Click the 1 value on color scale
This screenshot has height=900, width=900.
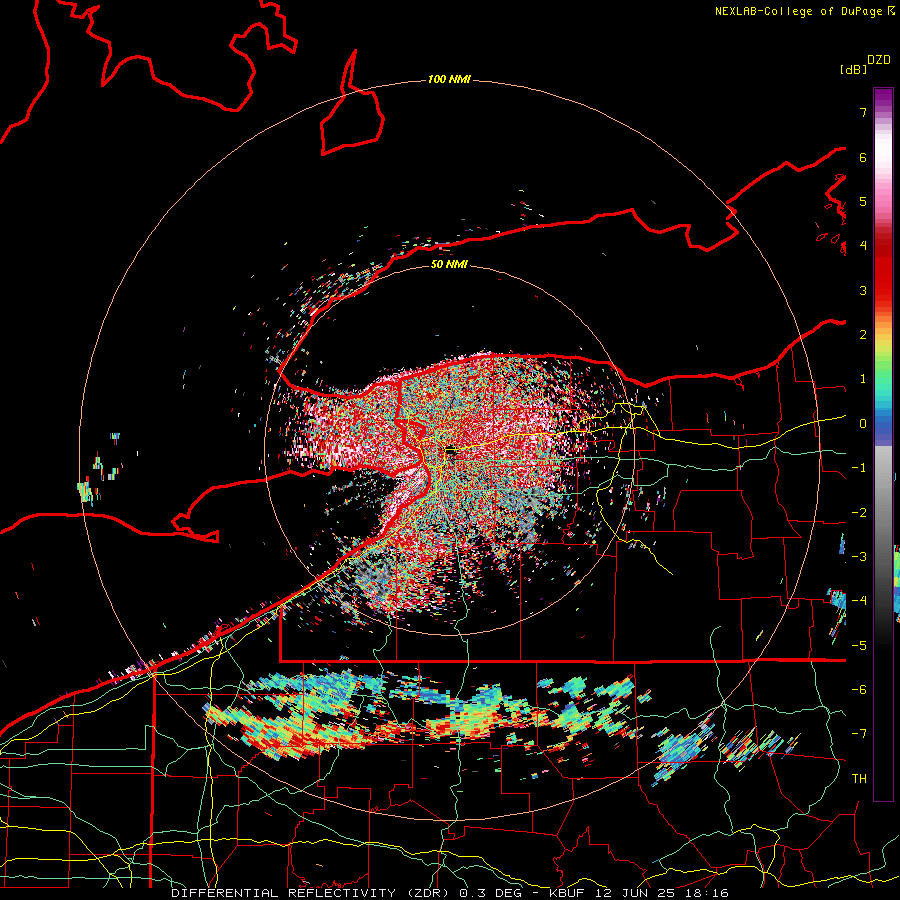(863, 379)
